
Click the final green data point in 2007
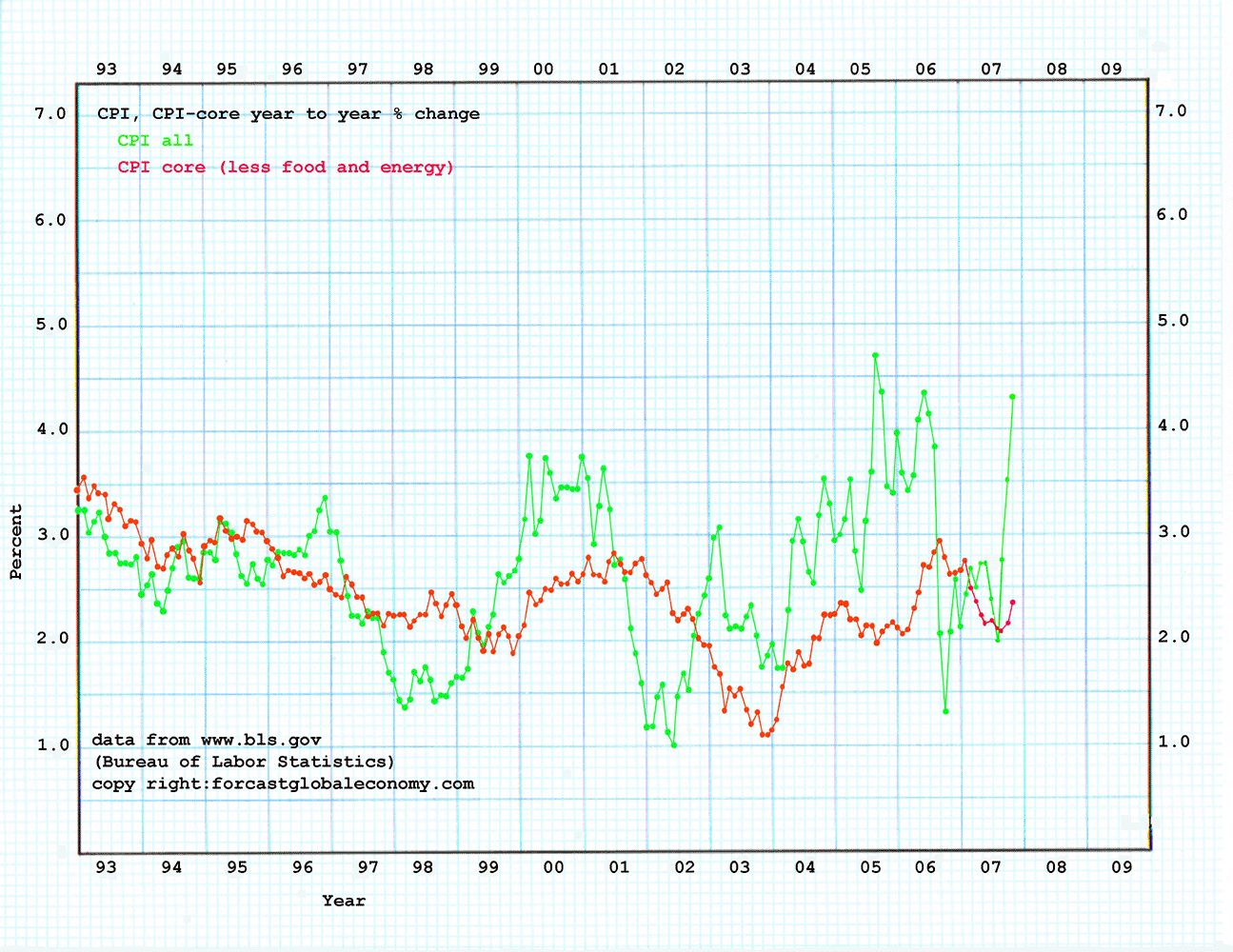click(x=1012, y=397)
